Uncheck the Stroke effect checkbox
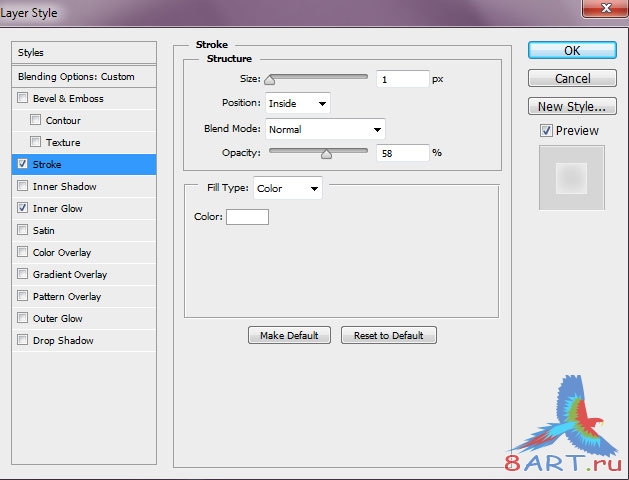The width and height of the screenshot is (629, 480). click(23, 165)
